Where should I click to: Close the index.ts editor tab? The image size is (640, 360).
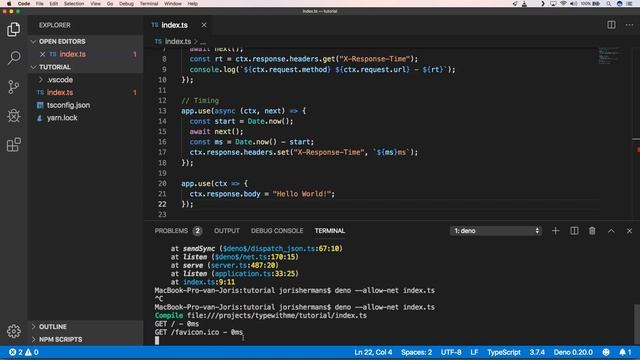pyautogui.click(x=204, y=25)
